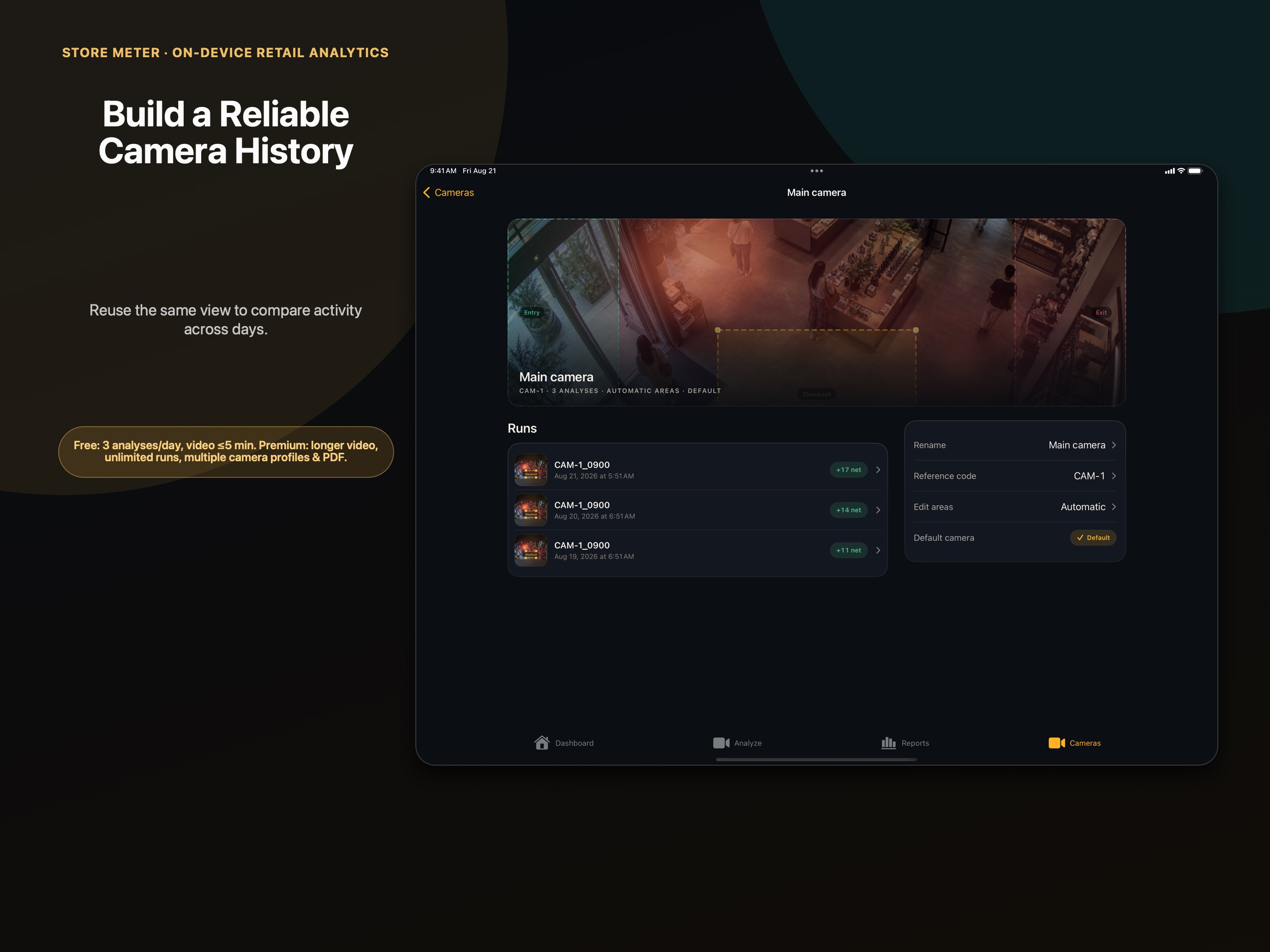The width and height of the screenshot is (1270, 952).
Task: Select the Entry zone label on the preview
Action: pyautogui.click(x=532, y=313)
